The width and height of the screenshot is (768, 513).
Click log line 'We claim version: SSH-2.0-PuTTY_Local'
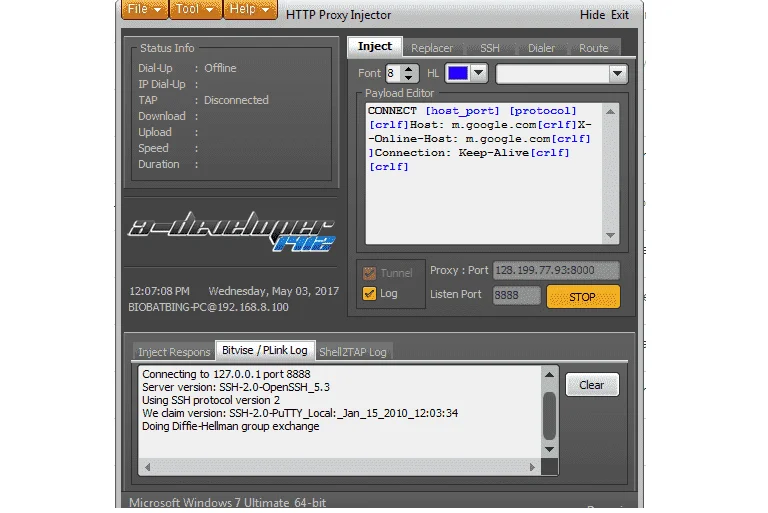[x=300, y=413]
